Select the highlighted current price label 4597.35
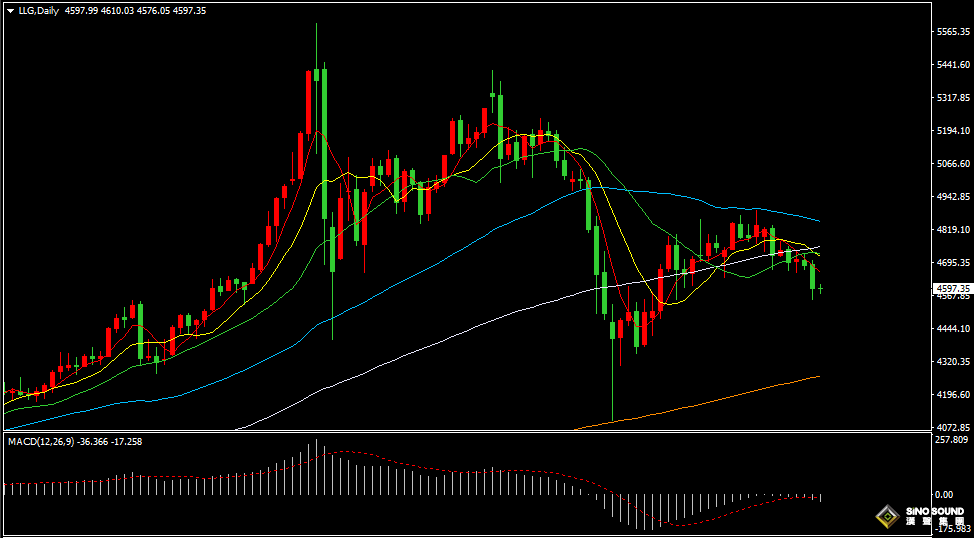The image size is (974, 538). click(952, 288)
